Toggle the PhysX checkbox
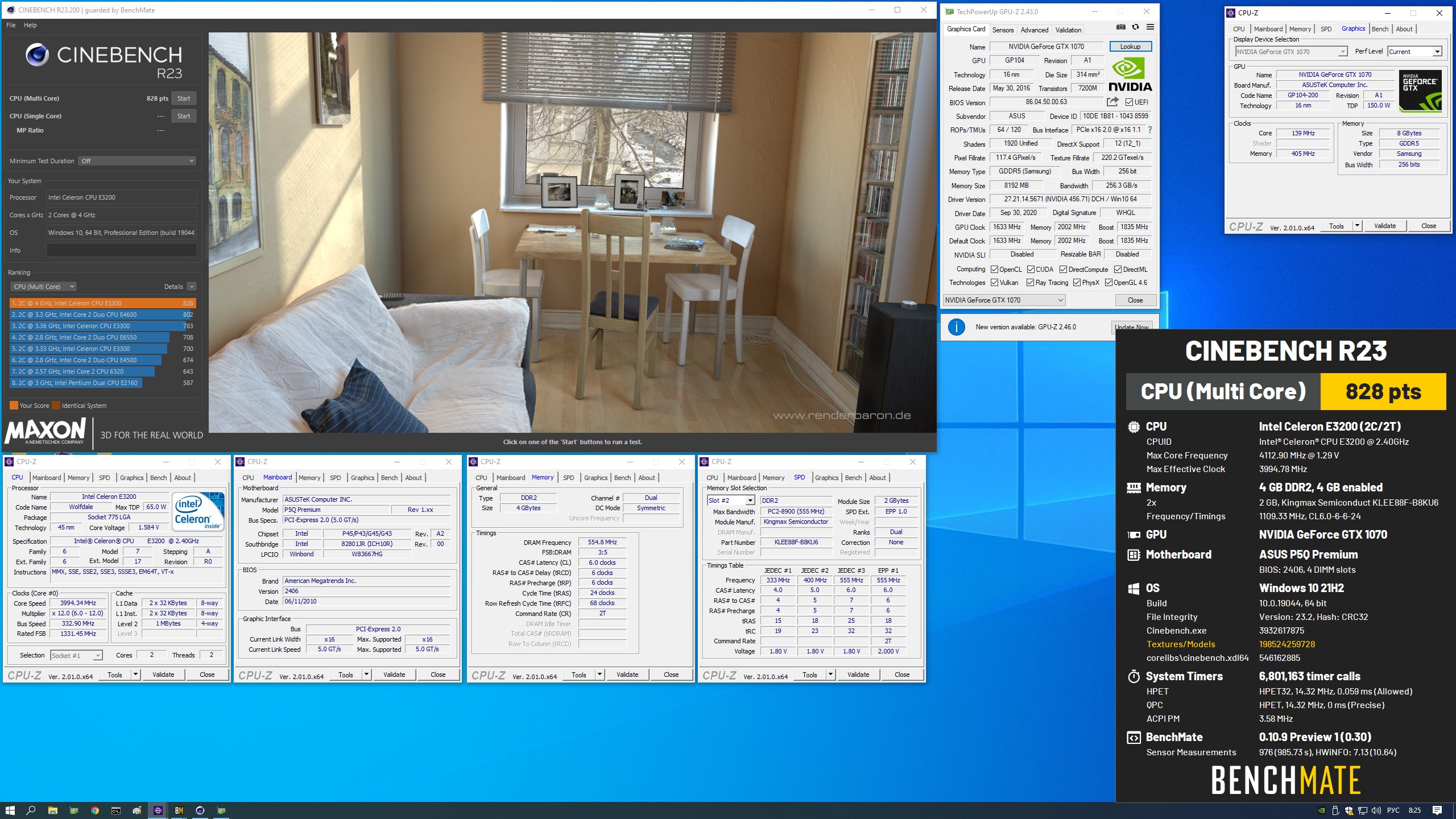This screenshot has height=819, width=1456. [1077, 283]
